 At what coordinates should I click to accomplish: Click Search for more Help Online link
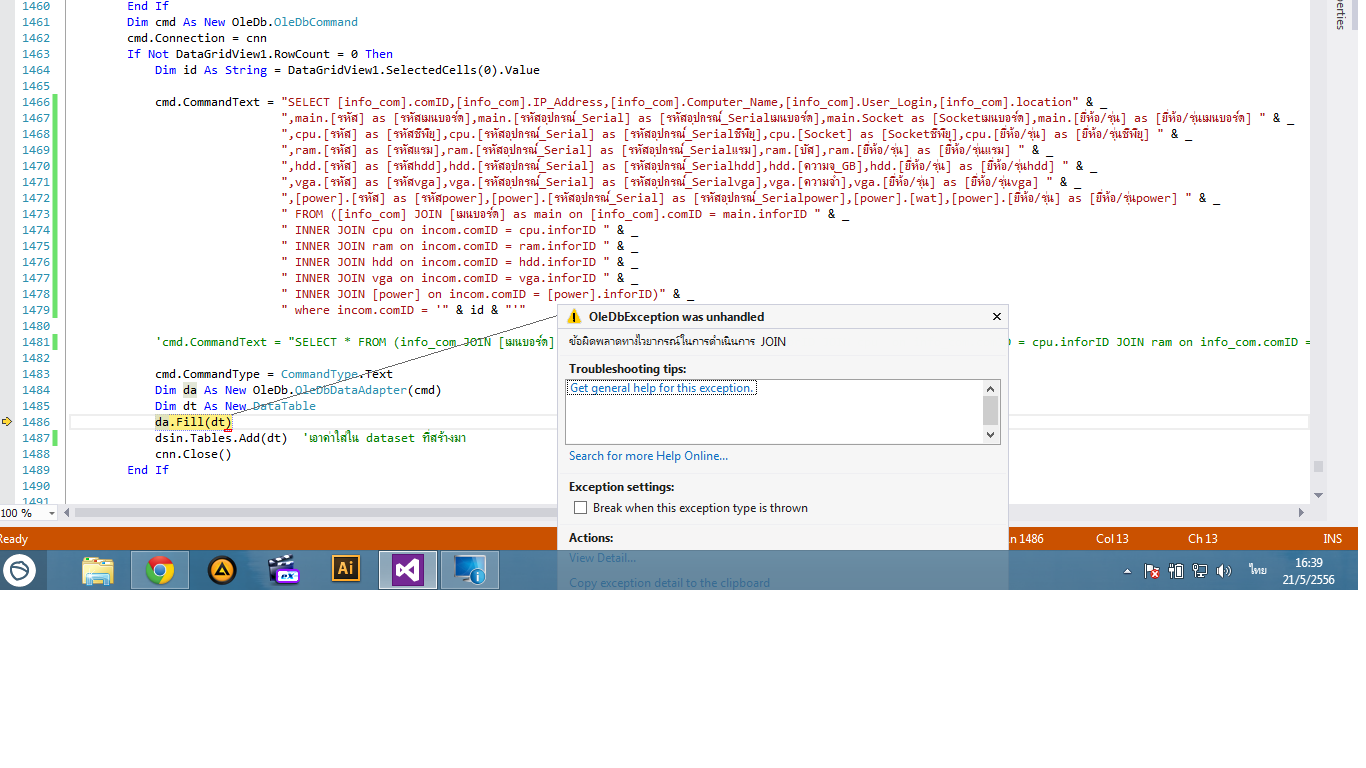point(648,456)
